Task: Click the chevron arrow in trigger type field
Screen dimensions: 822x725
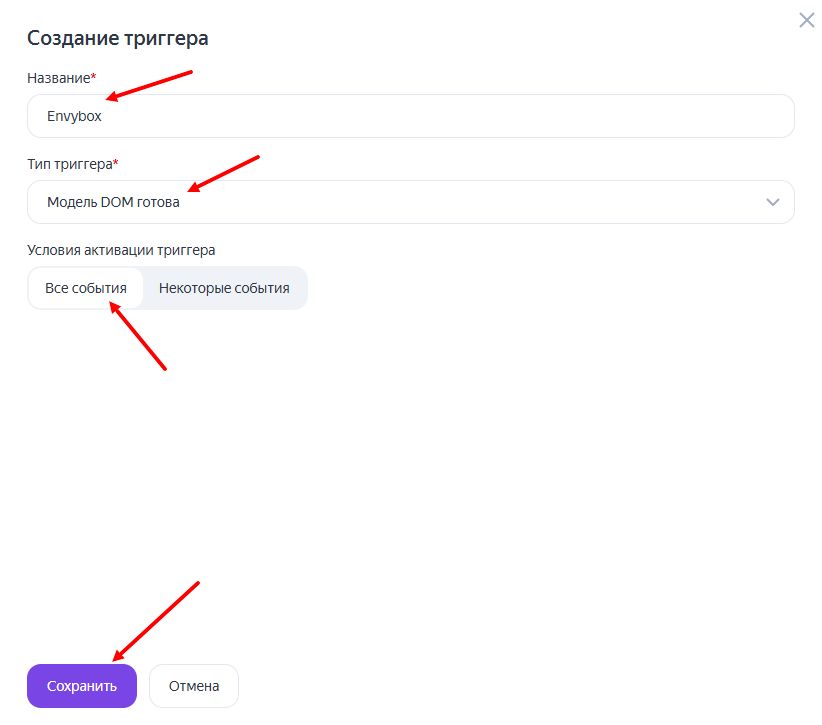Action: pyautogui.click(x=772, y=202)
